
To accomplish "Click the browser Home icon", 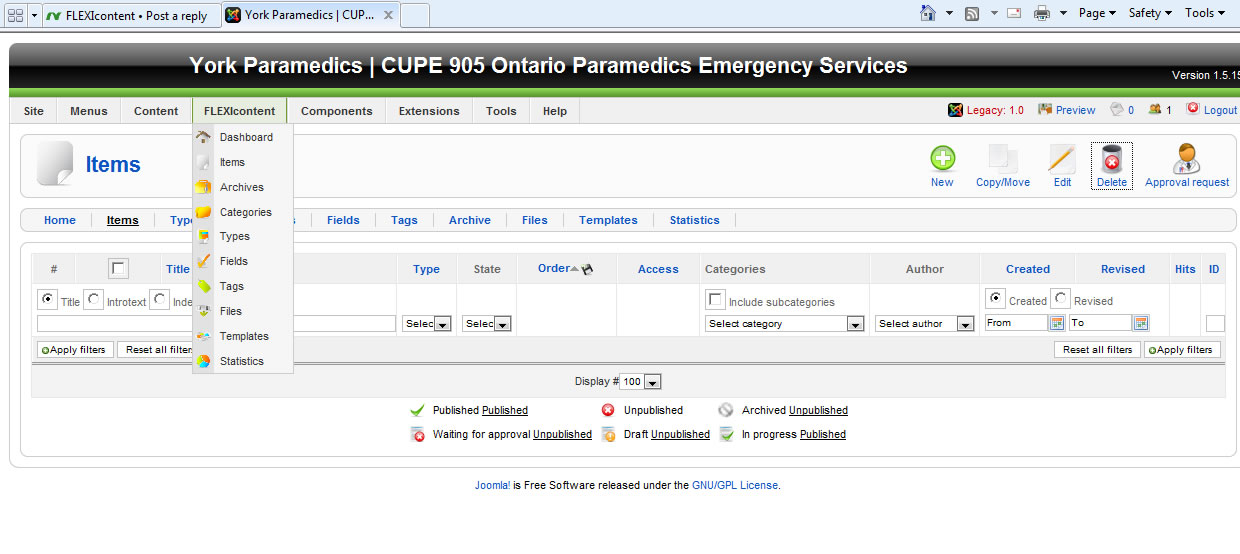I will click(x=928, y=13).
